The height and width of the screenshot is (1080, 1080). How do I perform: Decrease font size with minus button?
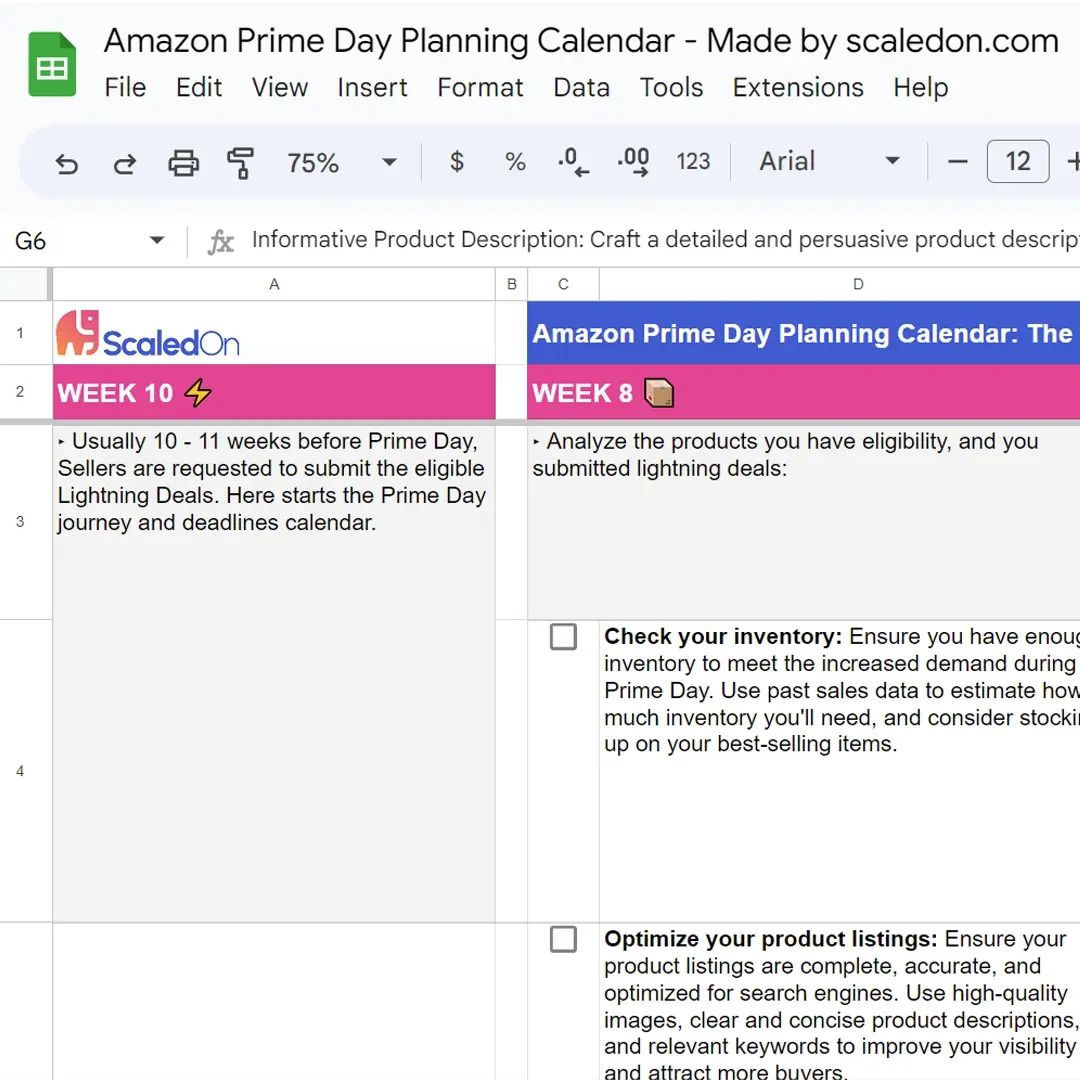click(x=957, y=162)
